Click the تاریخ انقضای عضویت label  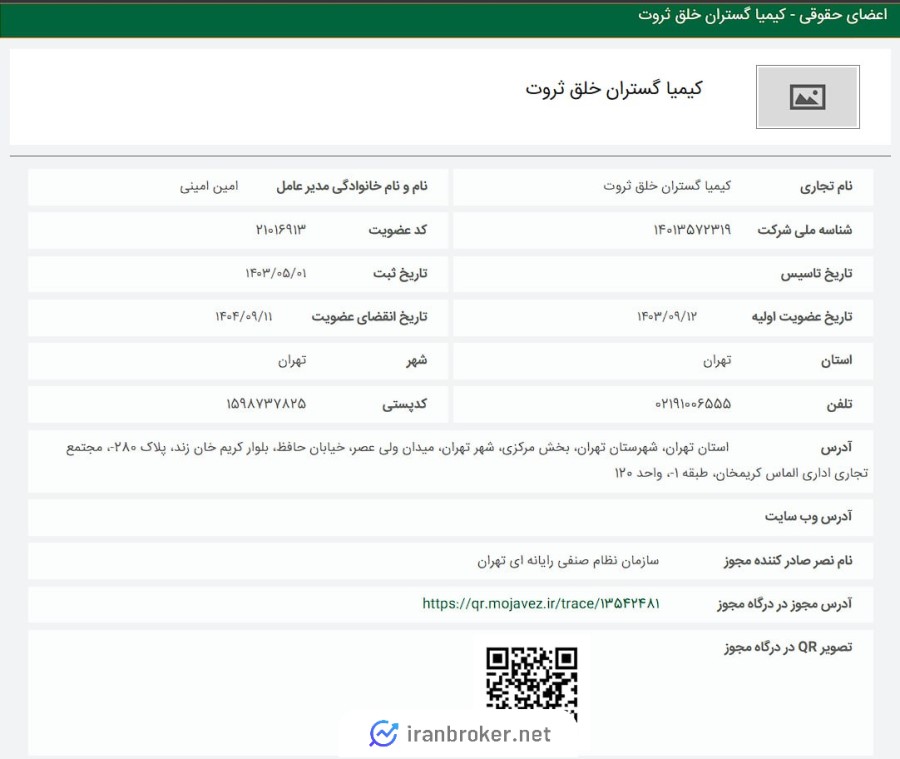(370, 317)
